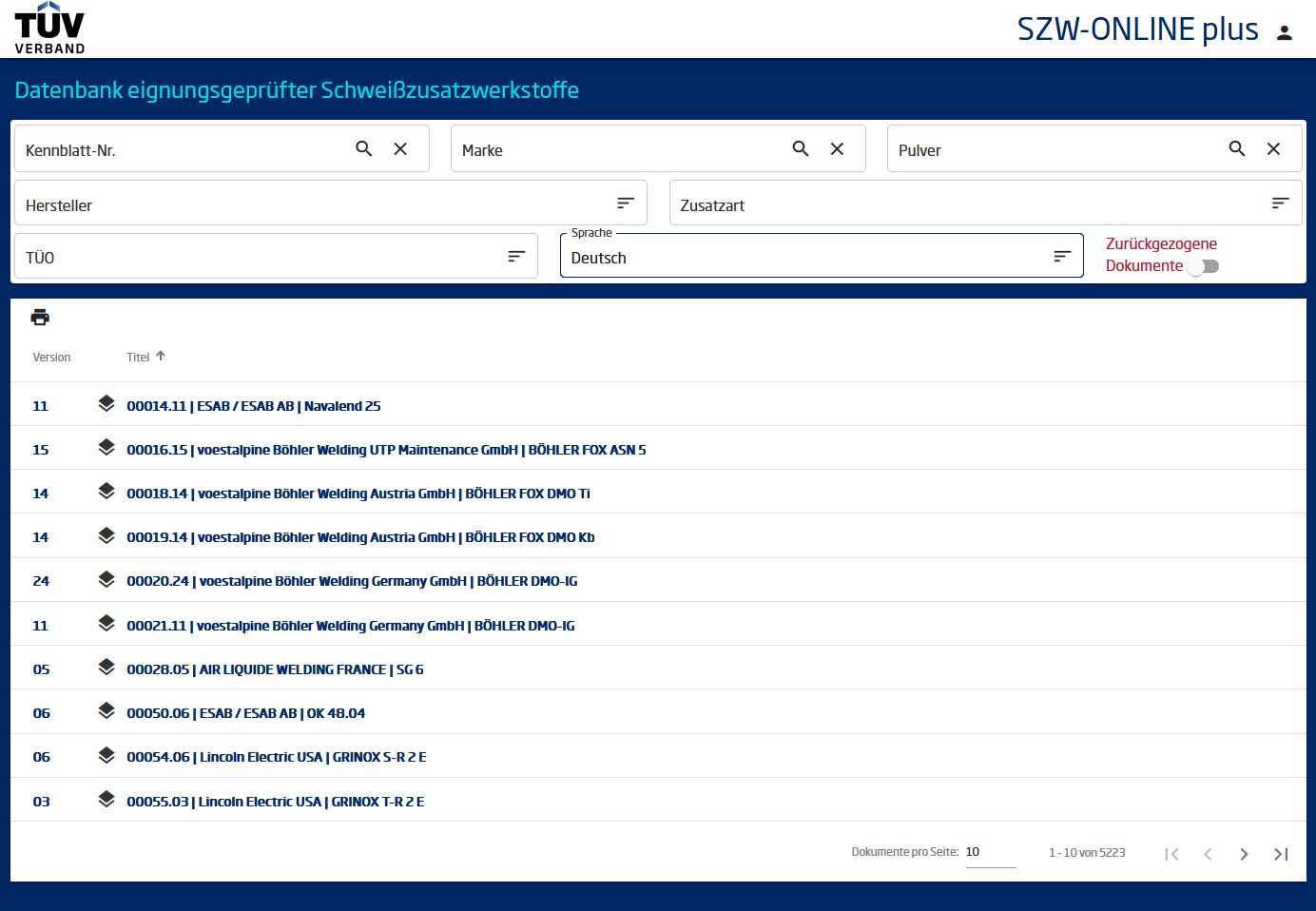Toggle Zurückgezogene Dokumente switch
The image size is (1316, 911).
1203,266
